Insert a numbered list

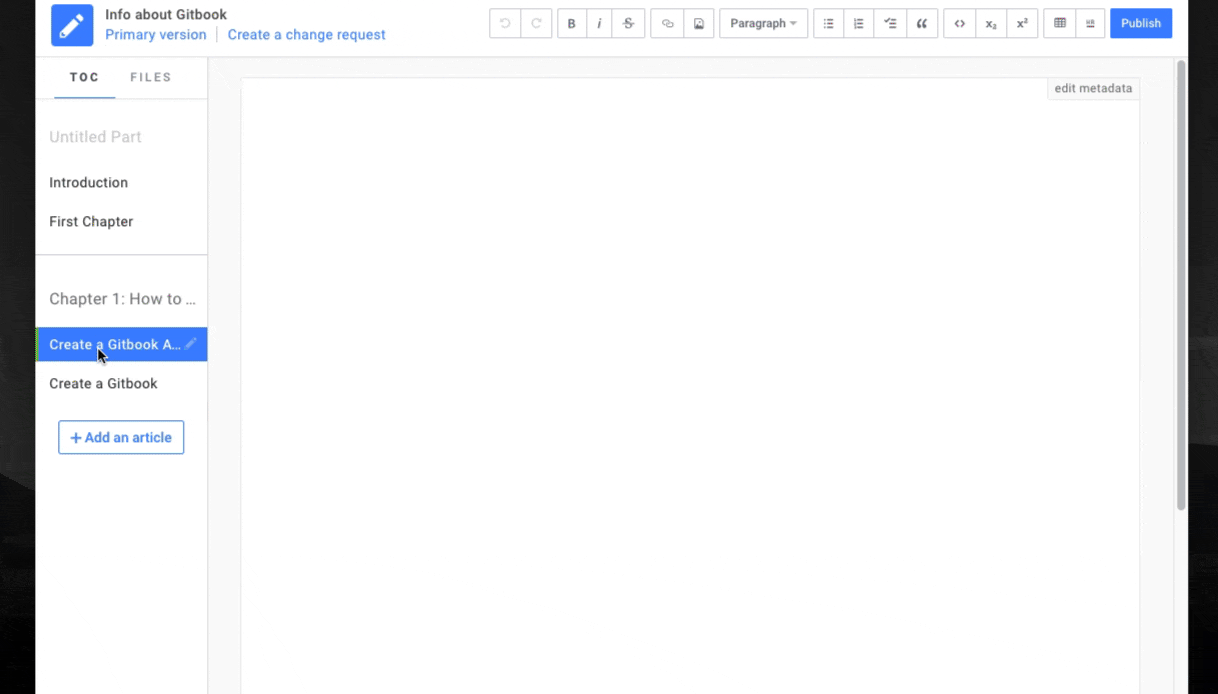[858, 23]
